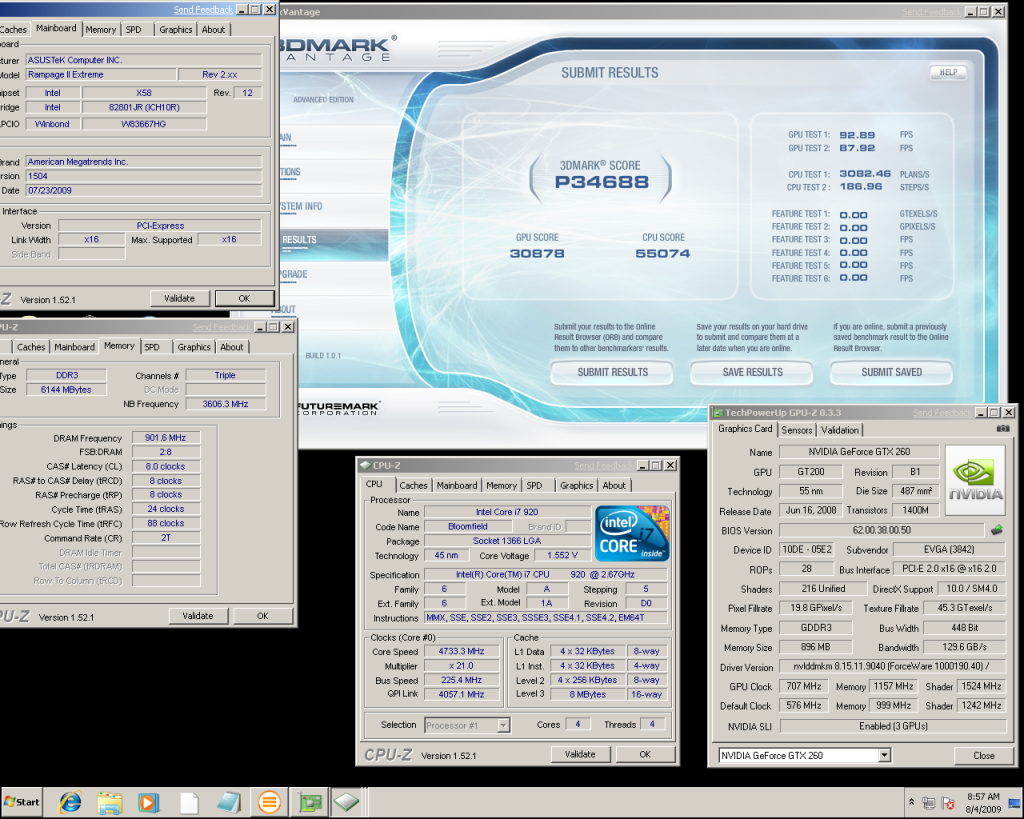Open Graphics tab in CPU-Z CPU window
Image resolution: width=1024 pixels, height=819 pixels.
pos(577,485)
